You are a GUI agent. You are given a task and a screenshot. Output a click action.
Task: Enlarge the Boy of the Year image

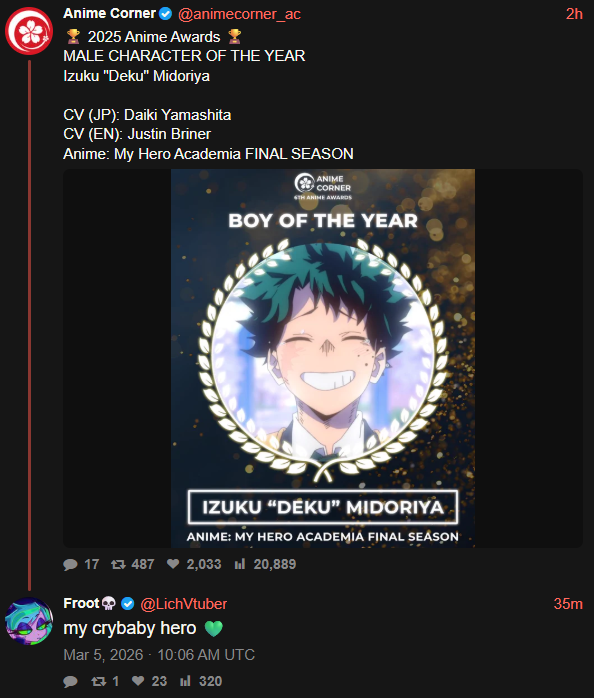[323, 358]
